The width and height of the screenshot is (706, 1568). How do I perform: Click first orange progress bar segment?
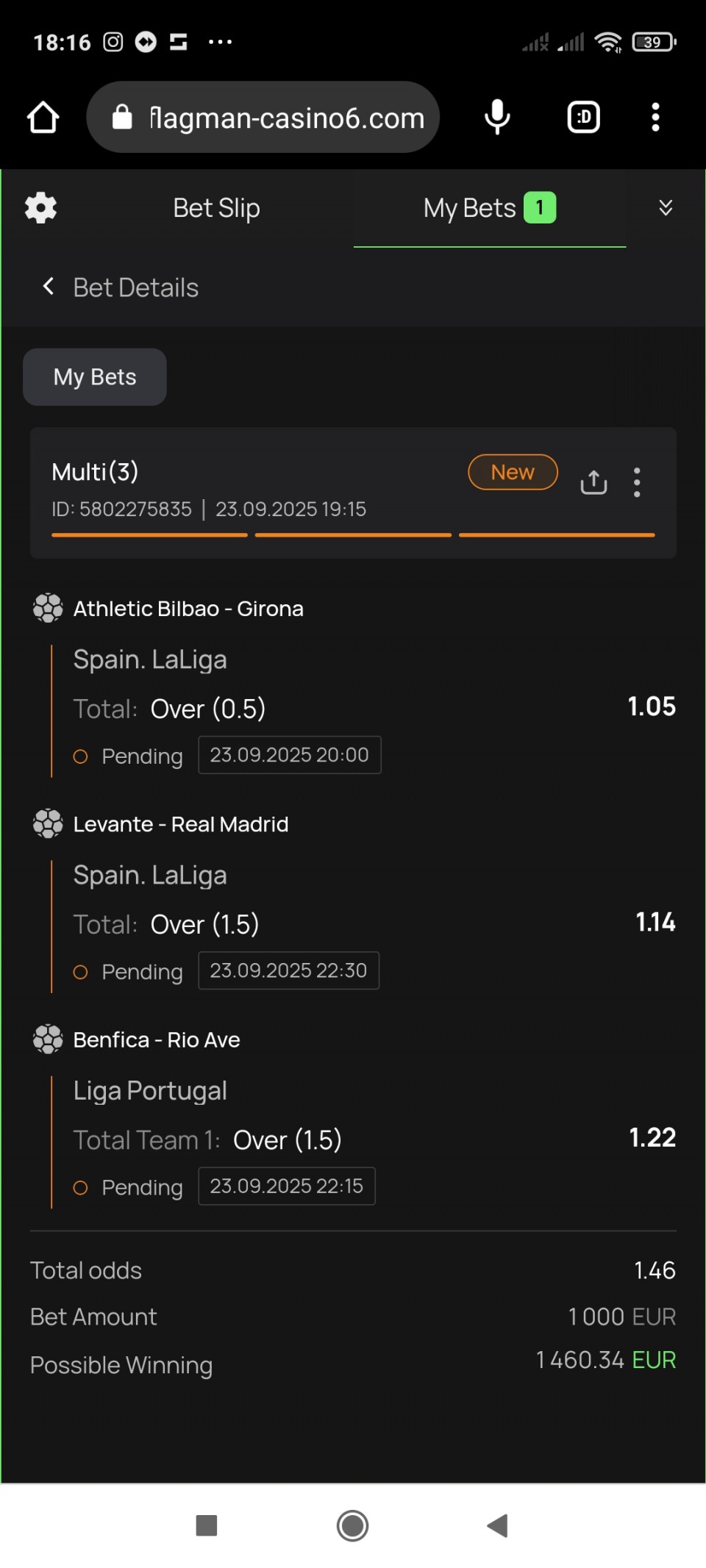pos(149,535)
